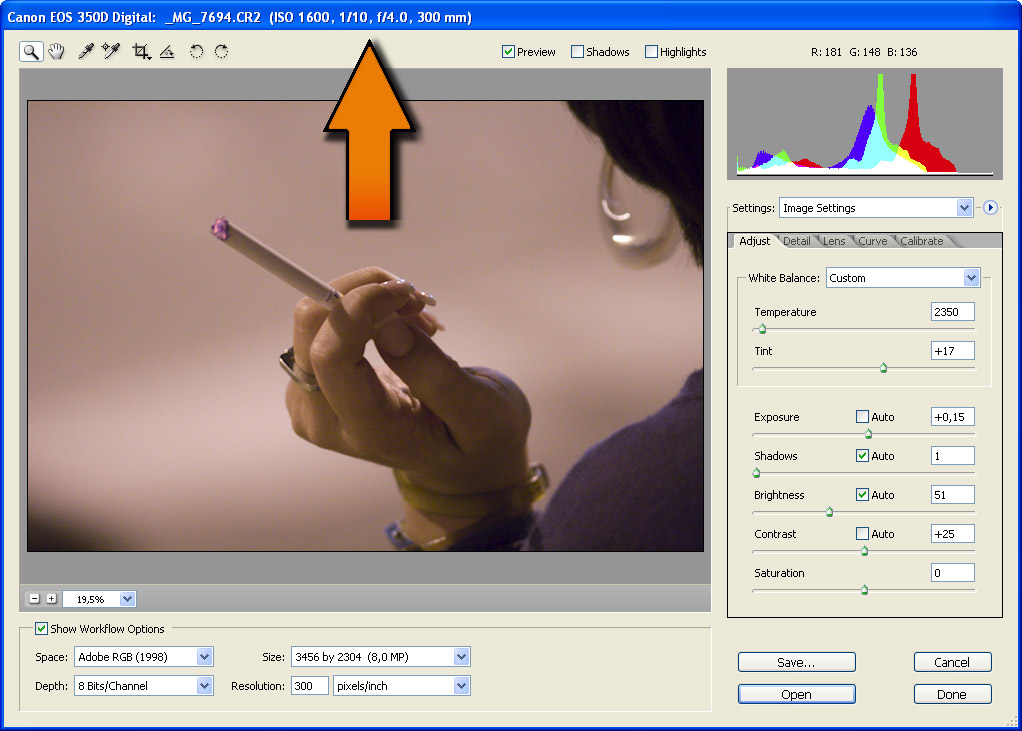This screenshot has height=731, width=1022.
Task: Enable Auto for Contrast
Action: 862,534
